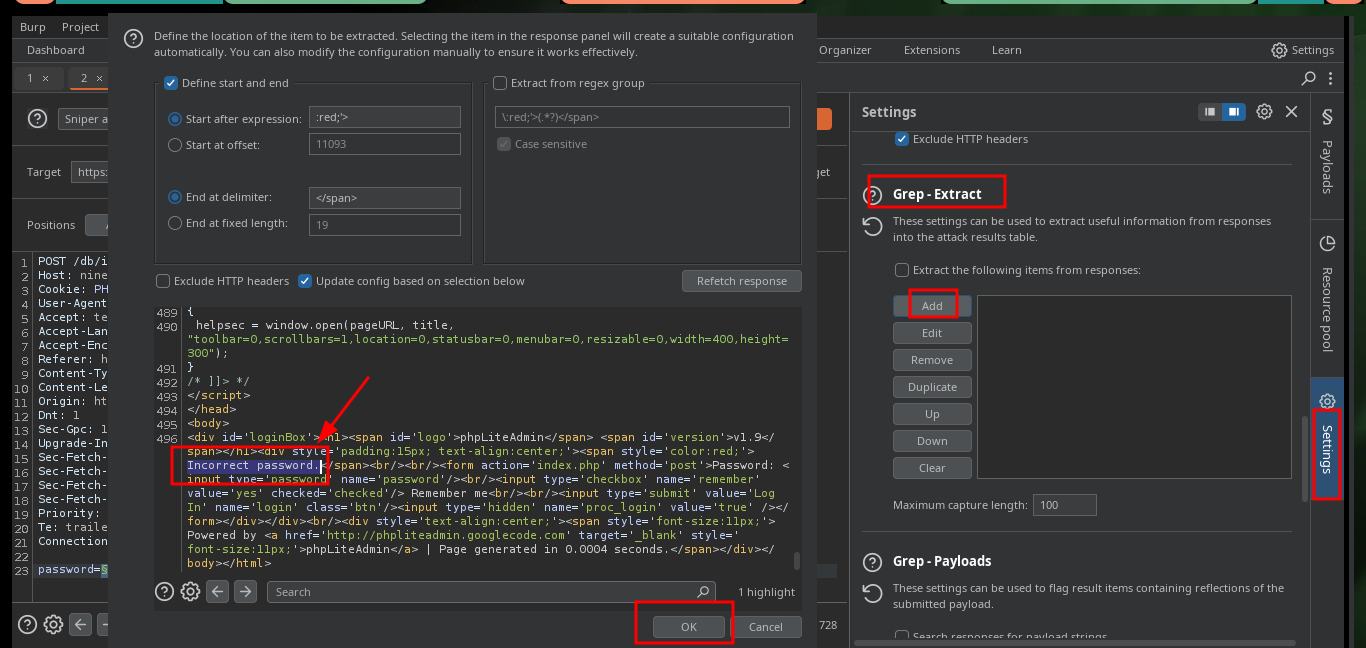Open the Resource pool side tab

[1327, 294]
